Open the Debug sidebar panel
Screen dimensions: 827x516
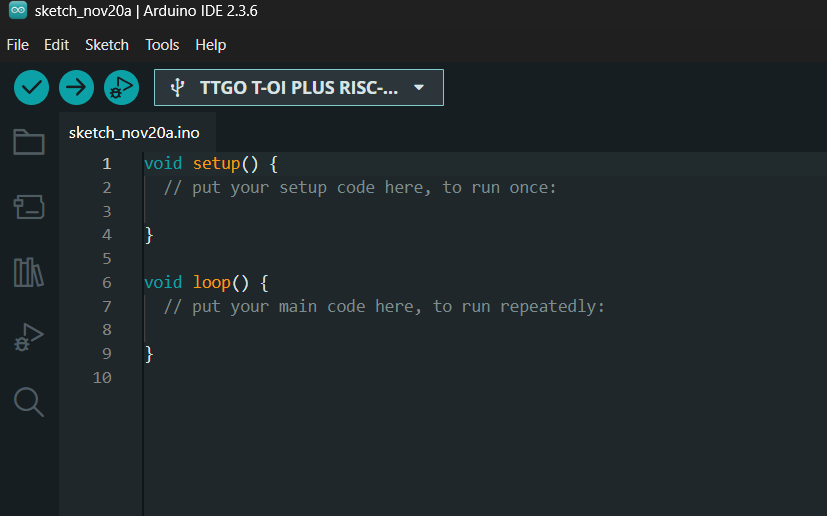pyautogui.click(x=29, y=337)
